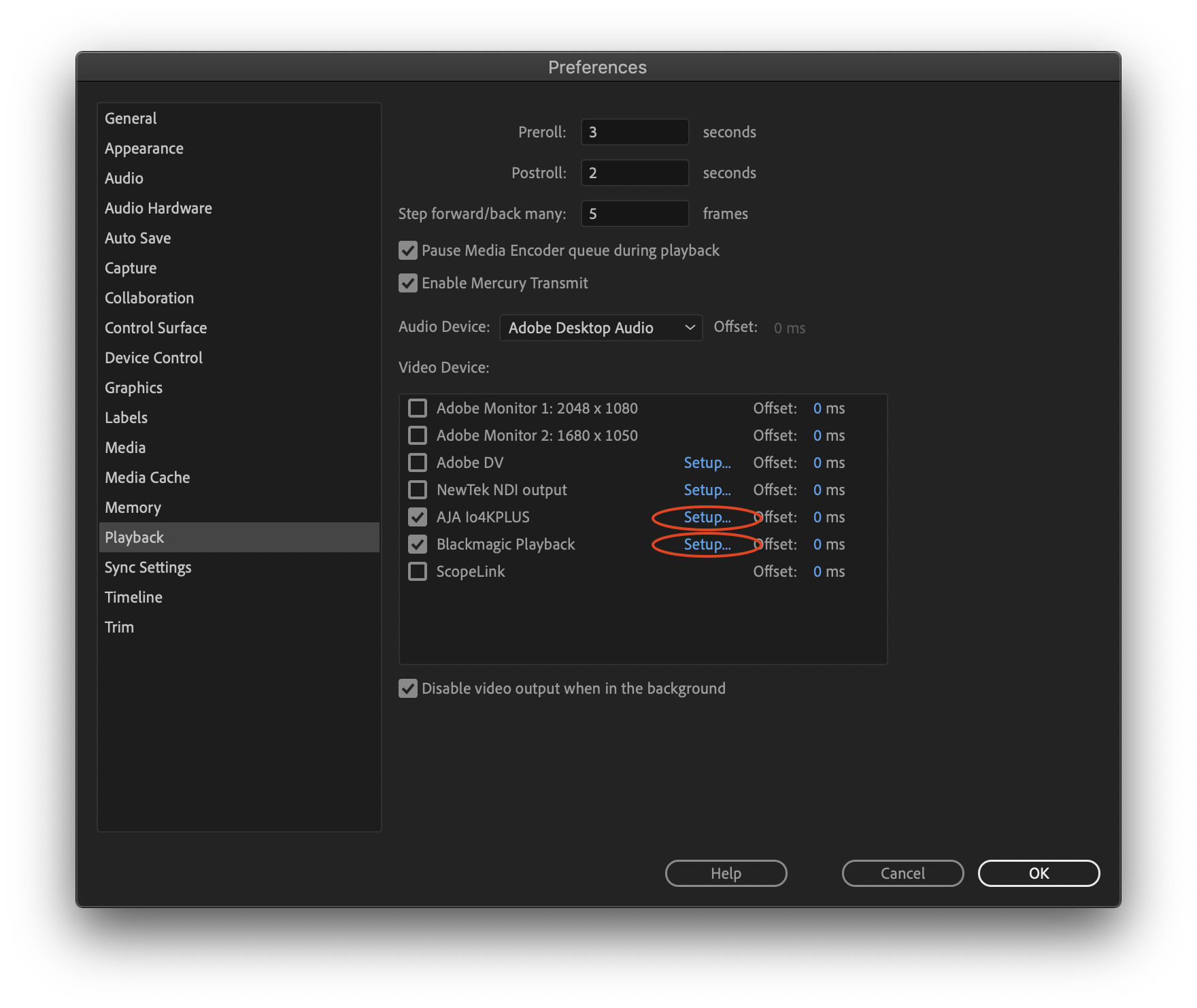Switch to the General preferences section
This screenshot has height=1008, width=1197.
coord(130,118)
